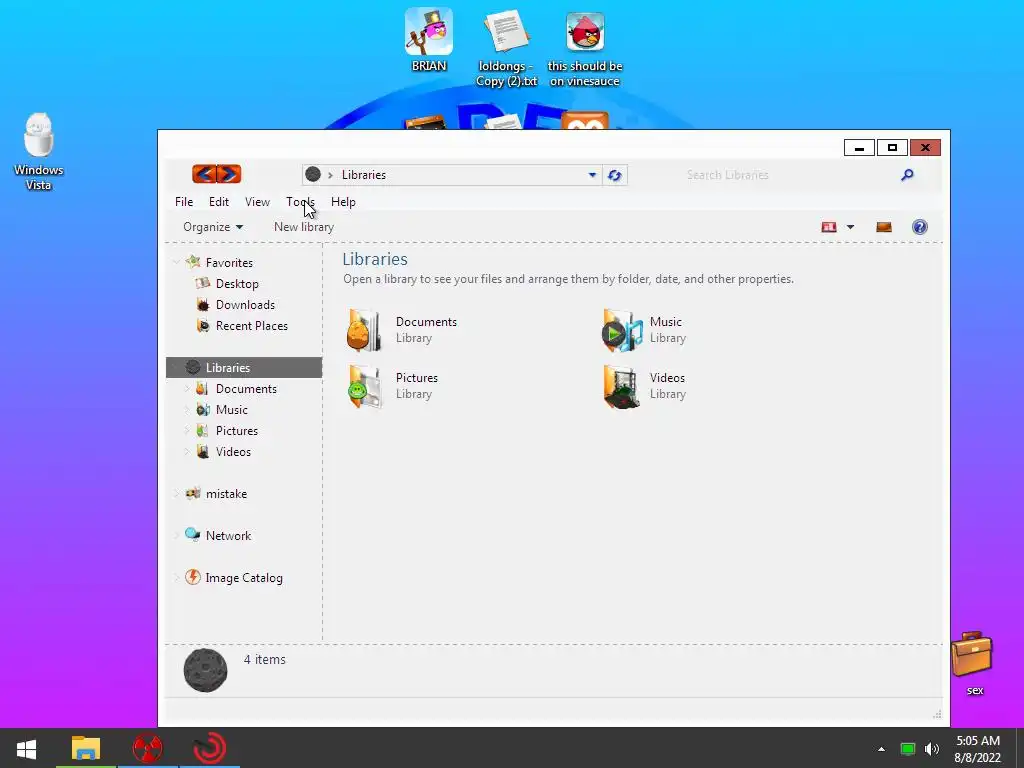The image size is (1024, 768).
Task: Go forward with the right arrow button
Action: [229, 174]
